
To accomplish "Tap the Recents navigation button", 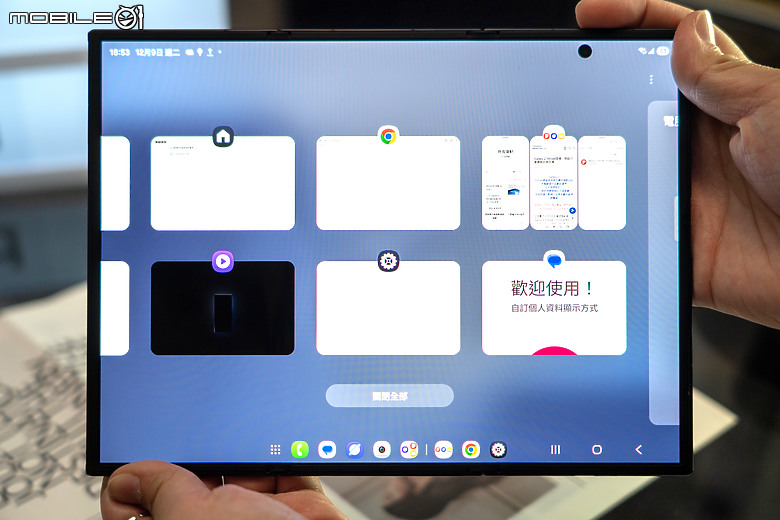I will click(x=555, y=450).
